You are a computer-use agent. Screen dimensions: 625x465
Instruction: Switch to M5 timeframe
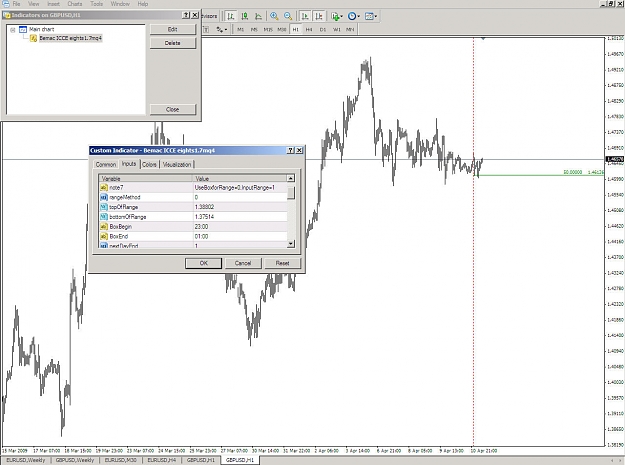coord(254,29)
